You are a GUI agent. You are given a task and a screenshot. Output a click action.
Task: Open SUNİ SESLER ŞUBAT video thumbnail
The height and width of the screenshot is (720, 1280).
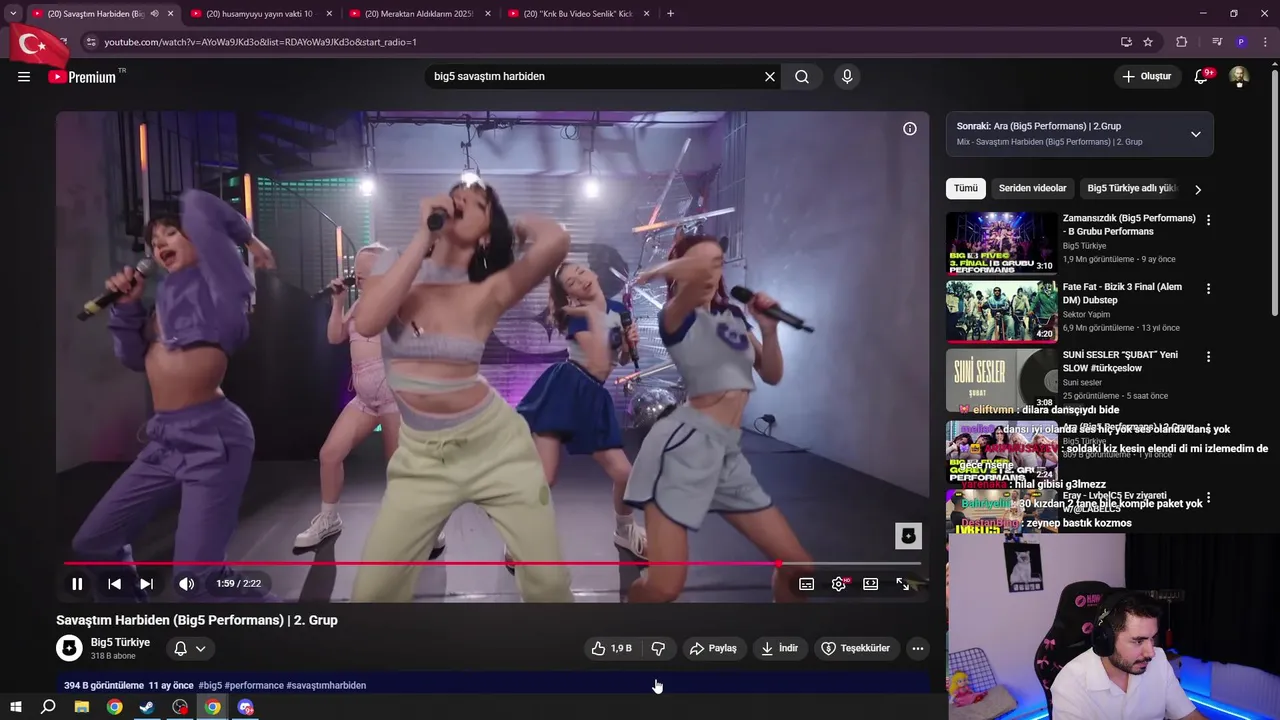click(x=1001, y=380)
